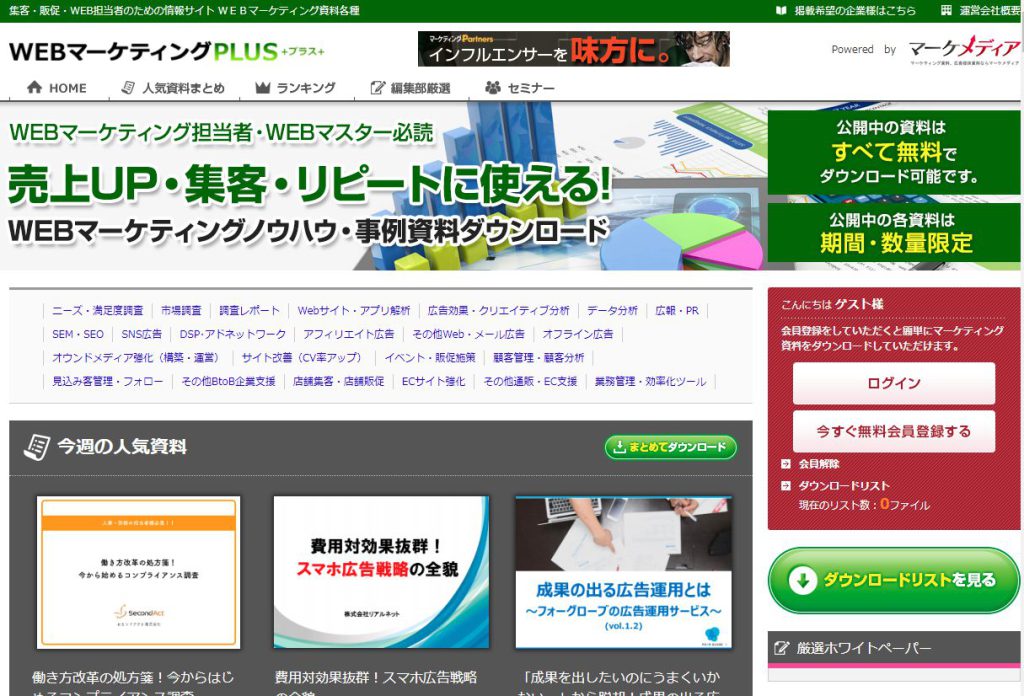The height and width of the screenshot is (696, 1024).
Task: Open the スマホ広告戦略の全貌 document thumbnail
Action: [381, 573]
